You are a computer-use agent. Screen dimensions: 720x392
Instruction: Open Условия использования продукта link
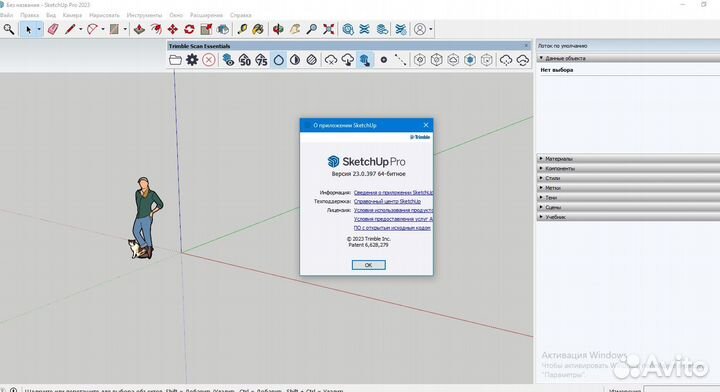(393, 210)
